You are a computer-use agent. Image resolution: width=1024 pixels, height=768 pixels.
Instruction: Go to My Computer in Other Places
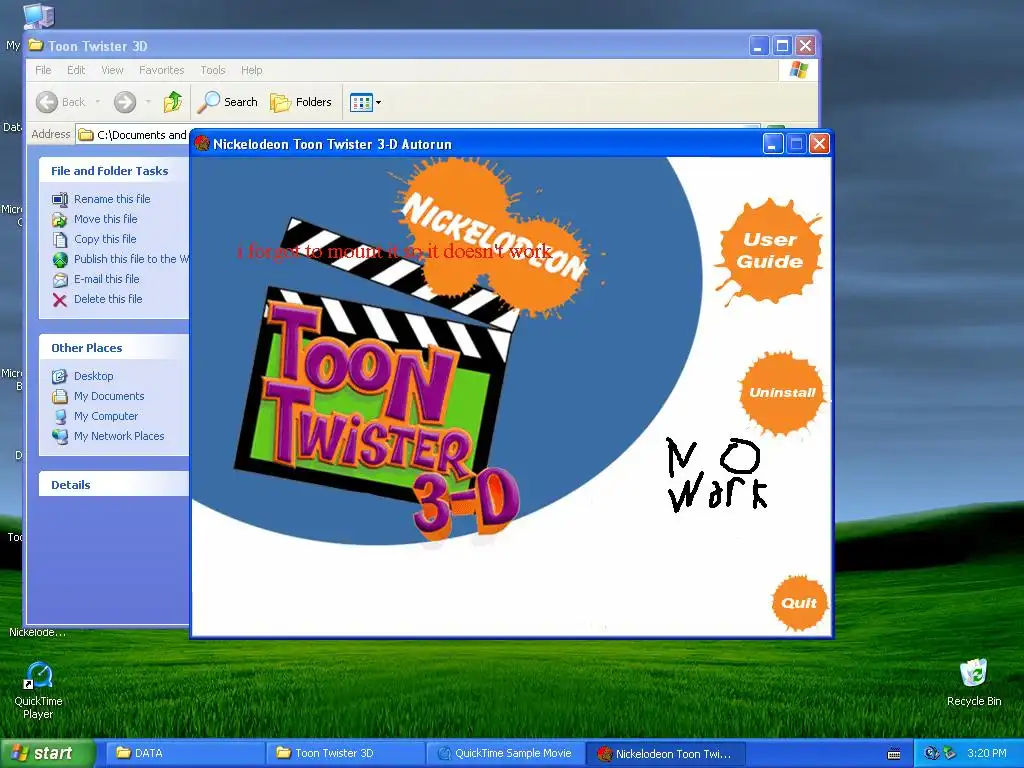[x=106, y=416]
